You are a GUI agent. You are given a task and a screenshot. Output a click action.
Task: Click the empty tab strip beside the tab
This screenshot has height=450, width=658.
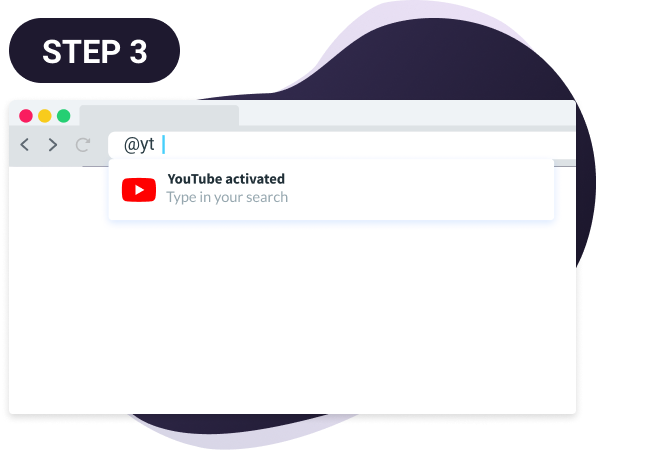[x=407, y=112]
